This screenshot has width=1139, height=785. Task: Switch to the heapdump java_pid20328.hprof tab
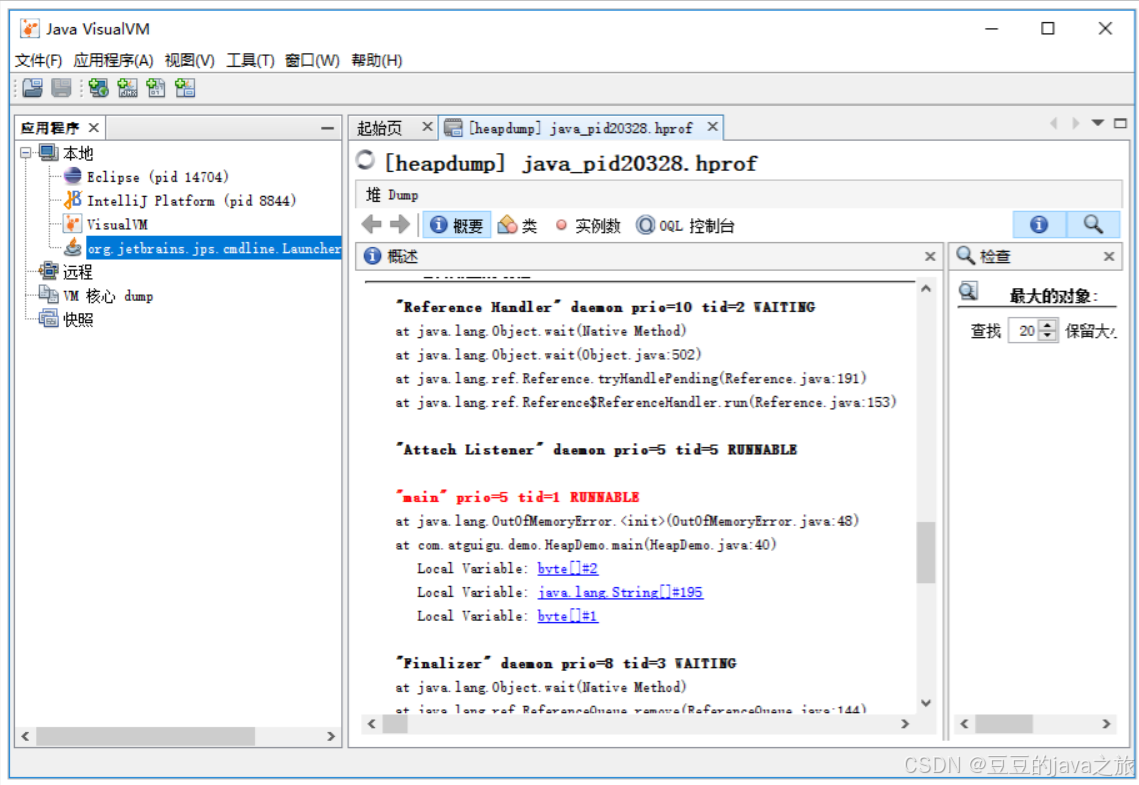tap(580, 129)
